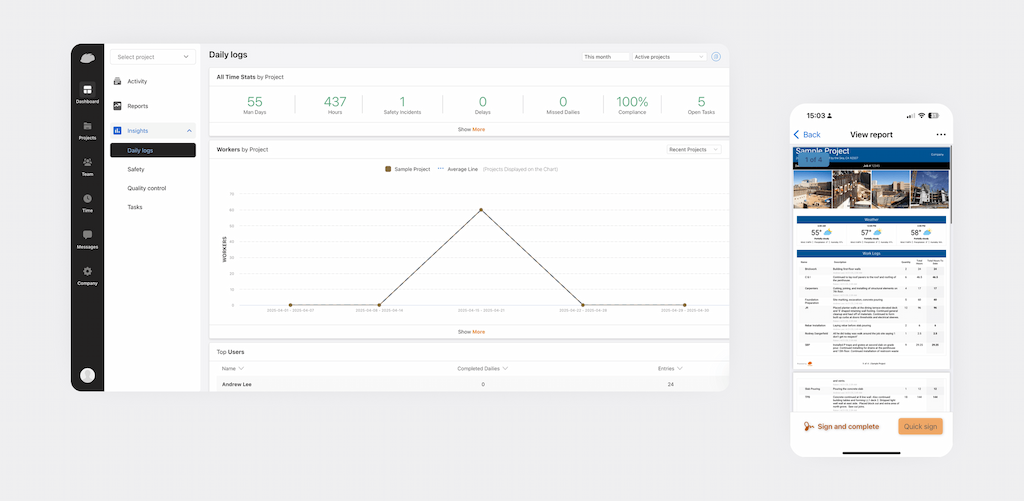Open Projects in the left sidebar
The image size is (1024, 501).
tap(88, 126)
